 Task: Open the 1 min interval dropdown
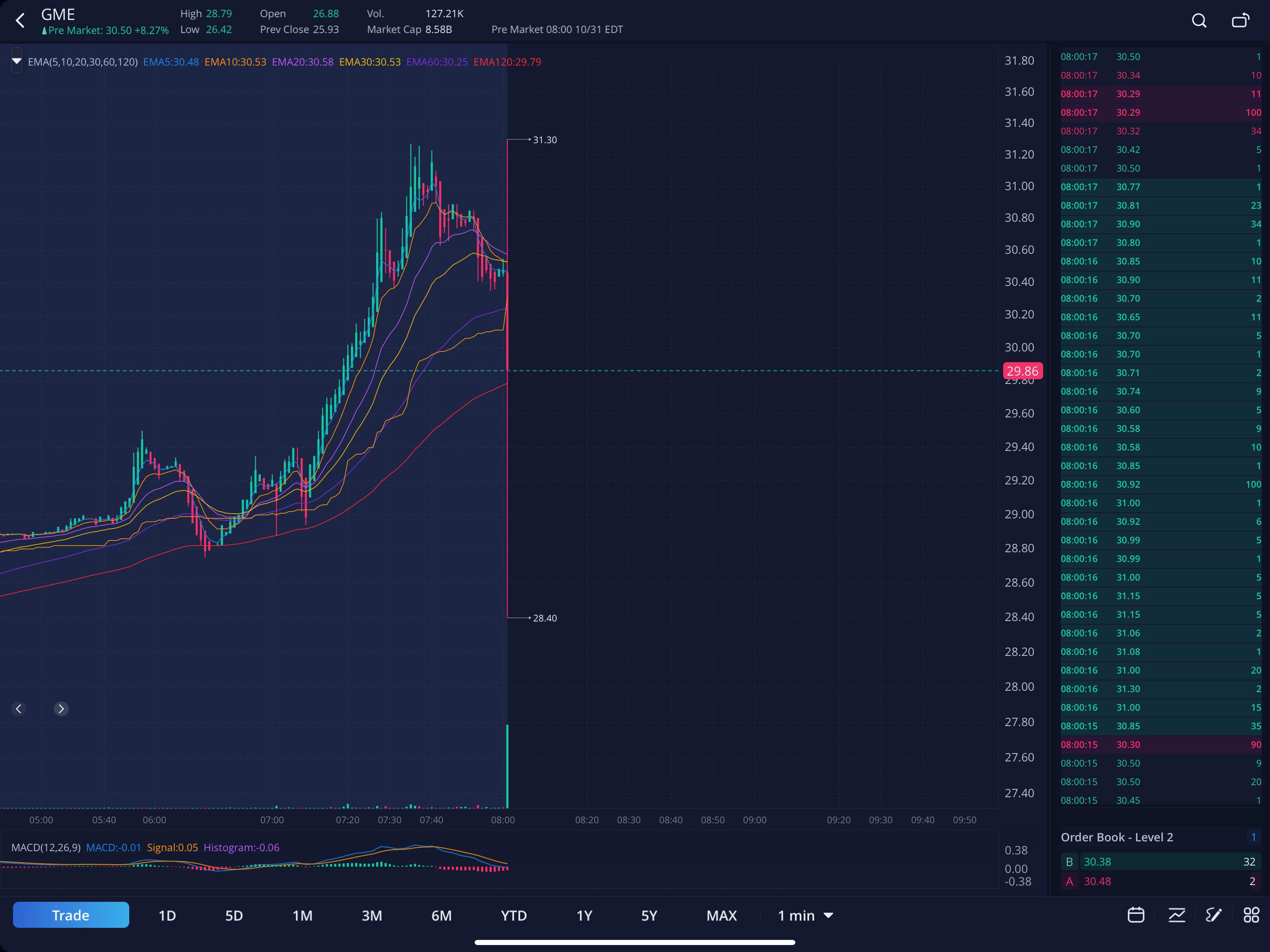click(804, 915)
